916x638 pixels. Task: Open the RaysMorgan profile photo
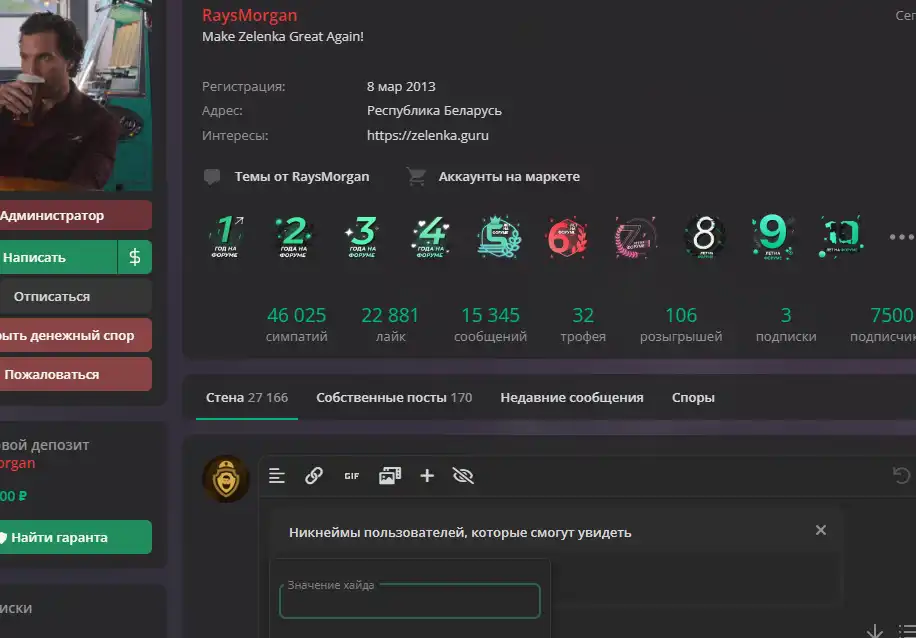click(x=76, y=95)
